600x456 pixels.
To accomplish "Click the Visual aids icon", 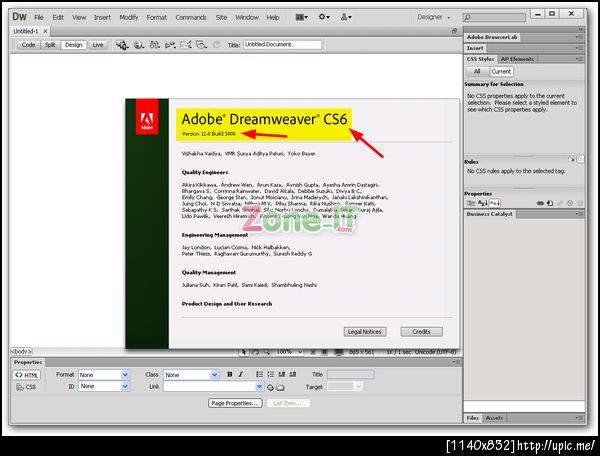I will coord(201,45).
